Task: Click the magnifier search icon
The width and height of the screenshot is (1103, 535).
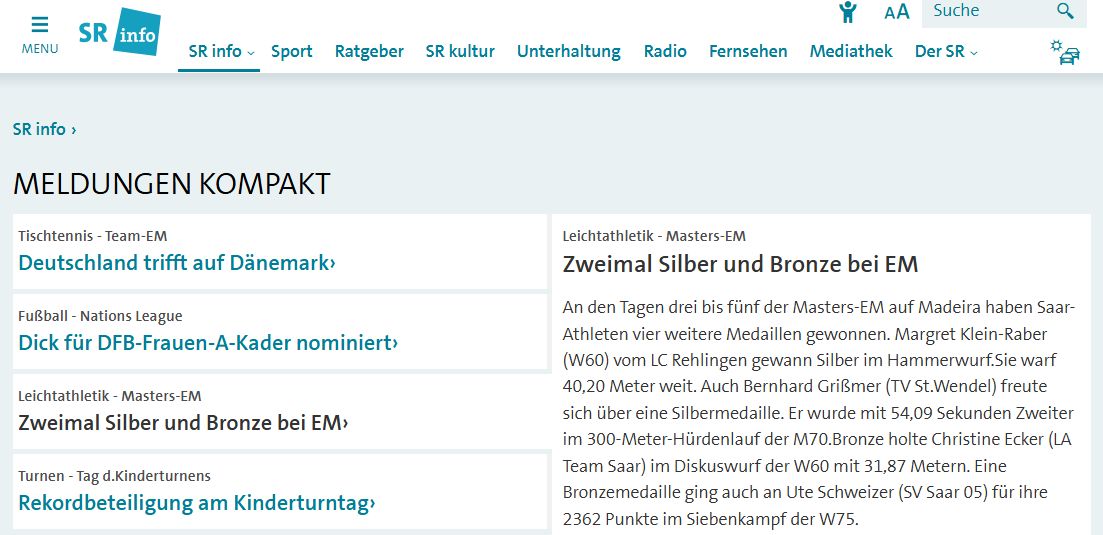Action: coord(1065,12)
